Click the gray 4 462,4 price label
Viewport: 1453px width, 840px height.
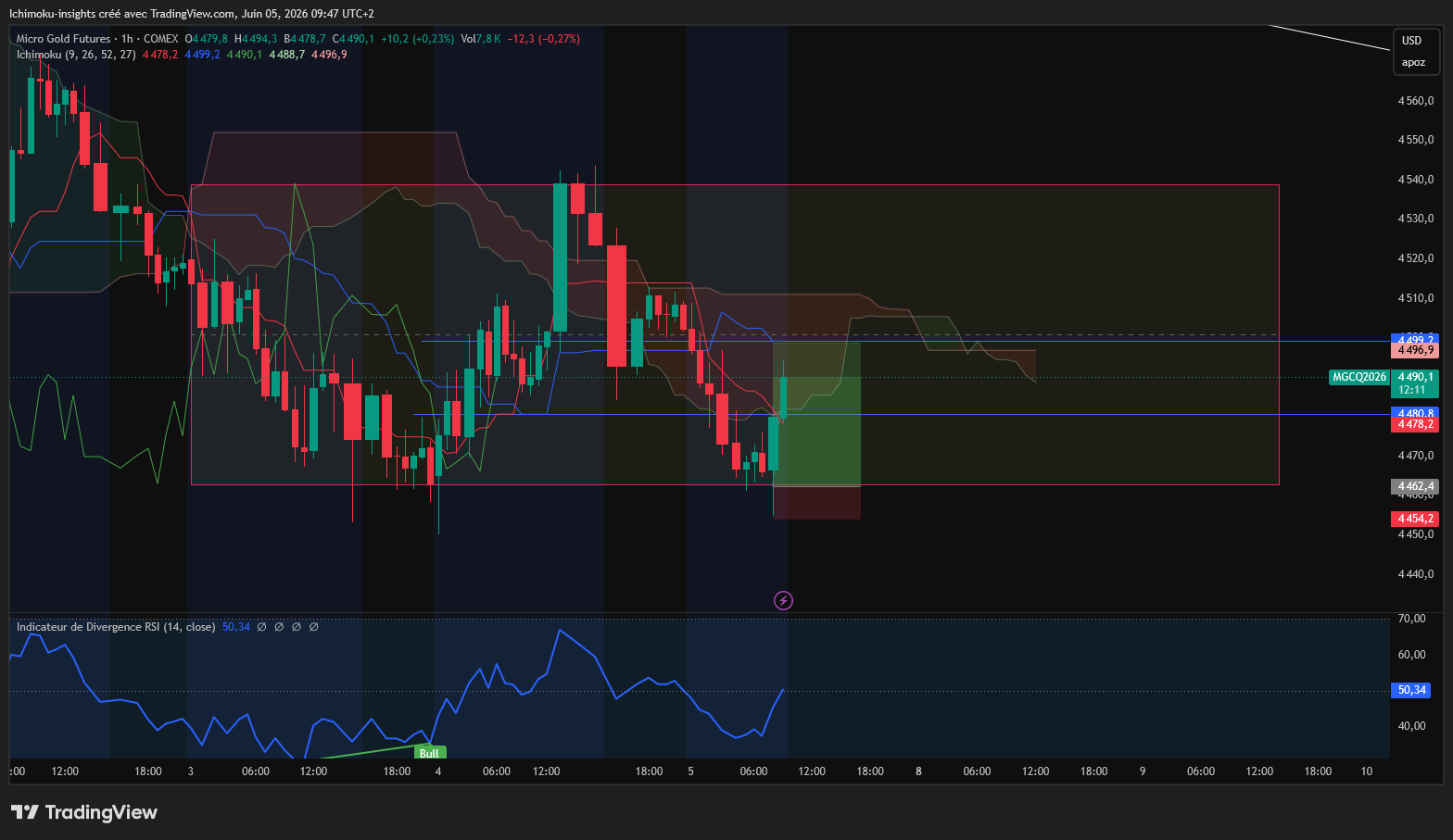(1415, 486)
